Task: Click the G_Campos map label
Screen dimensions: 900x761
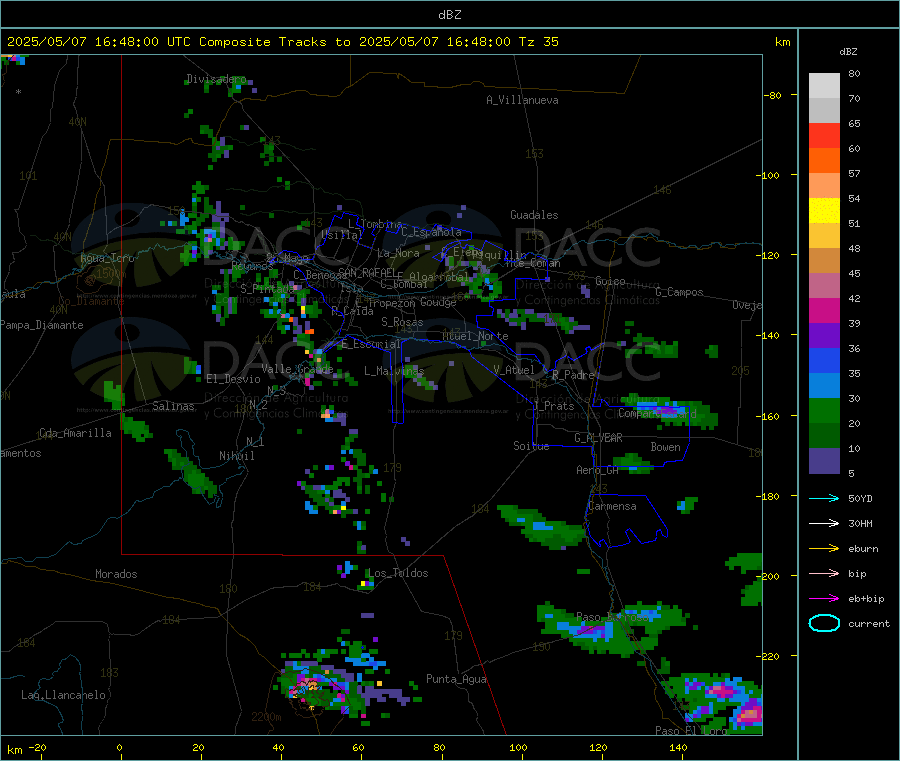Action: (x=680, y=292)
